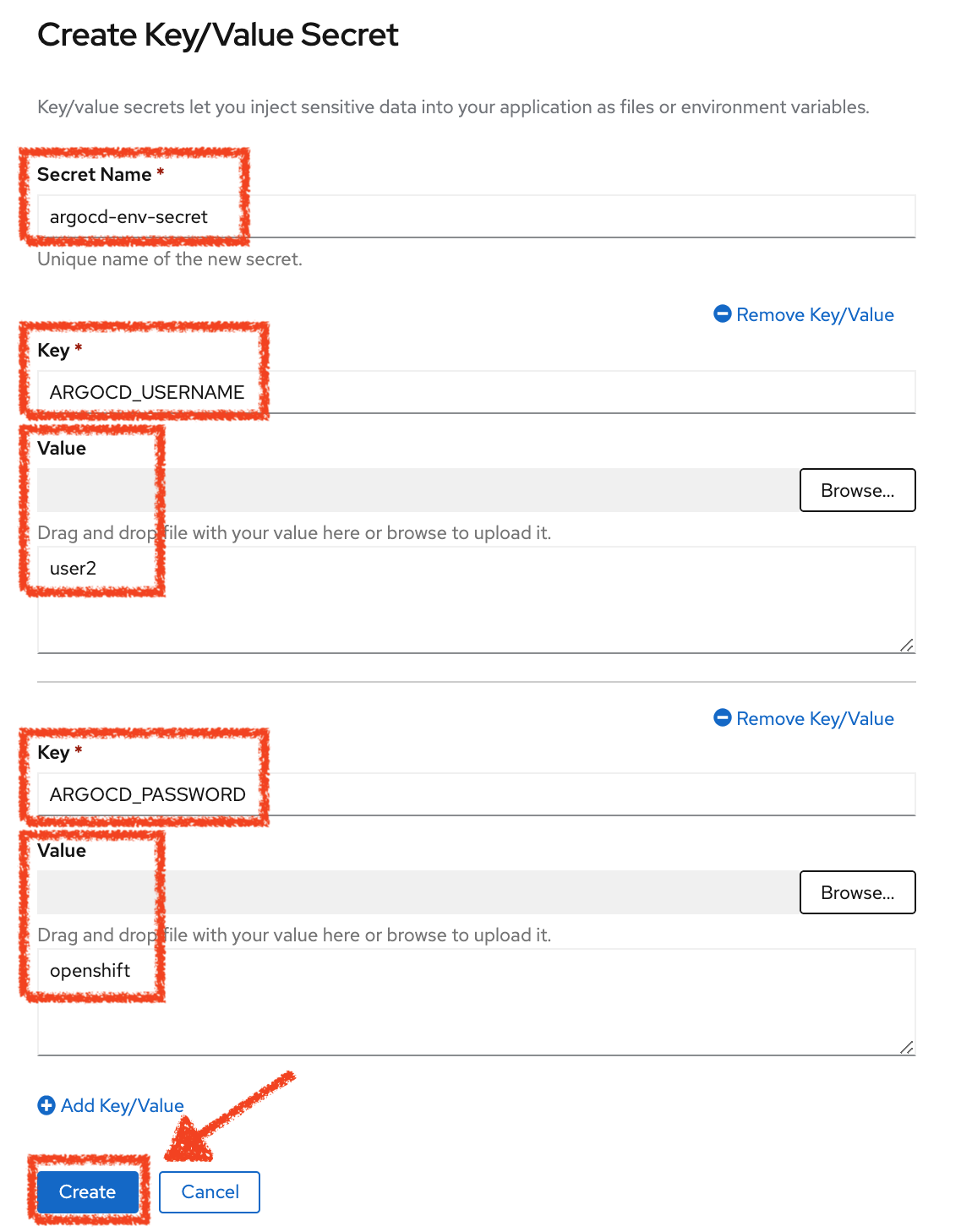
Task: Click Browse for the ARGOCD_PASSWORD value file
Action: (x=857, y=892)
